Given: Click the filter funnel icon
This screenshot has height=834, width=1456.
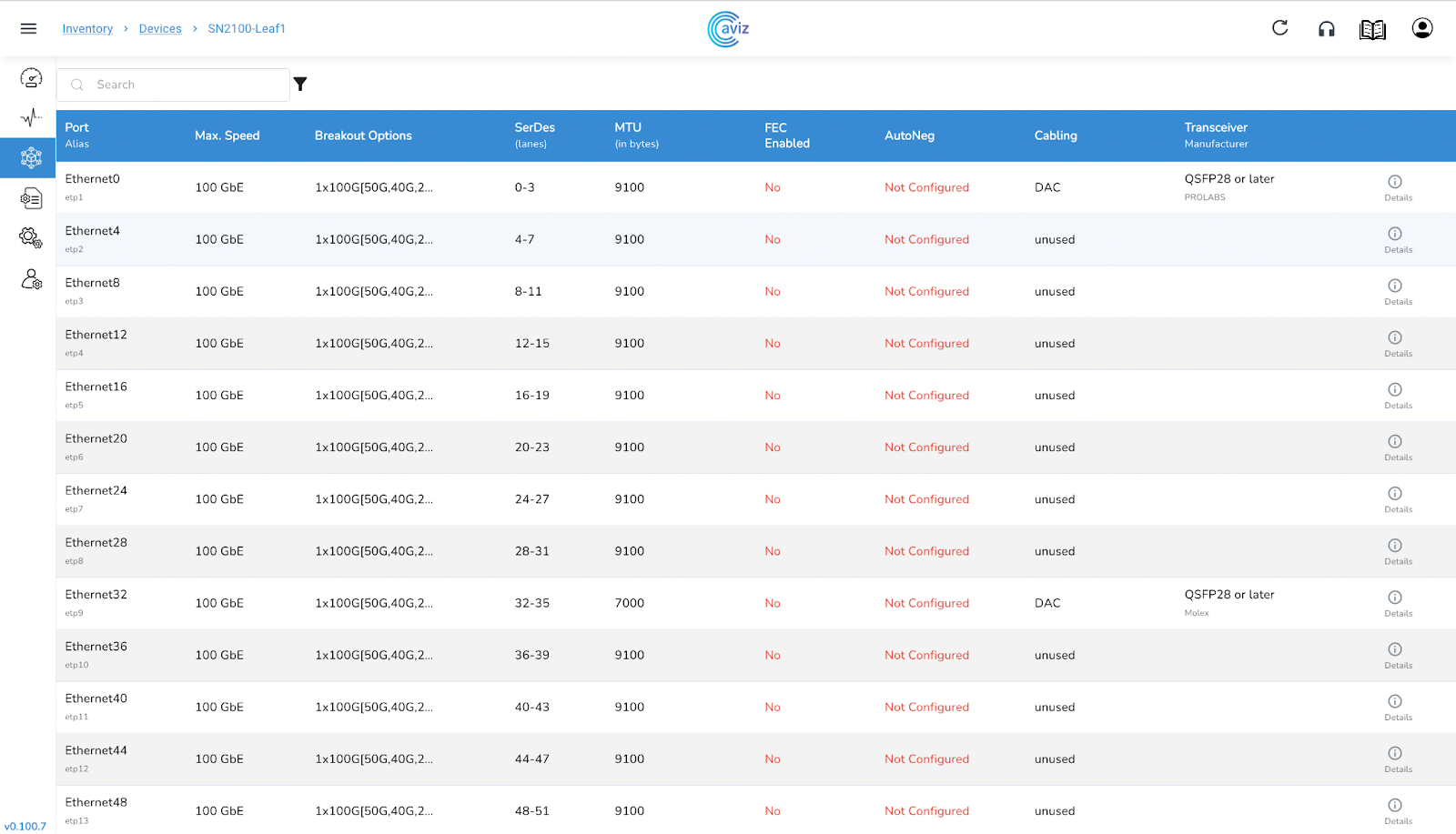Looking at the screenshot, I should point(300,84).
